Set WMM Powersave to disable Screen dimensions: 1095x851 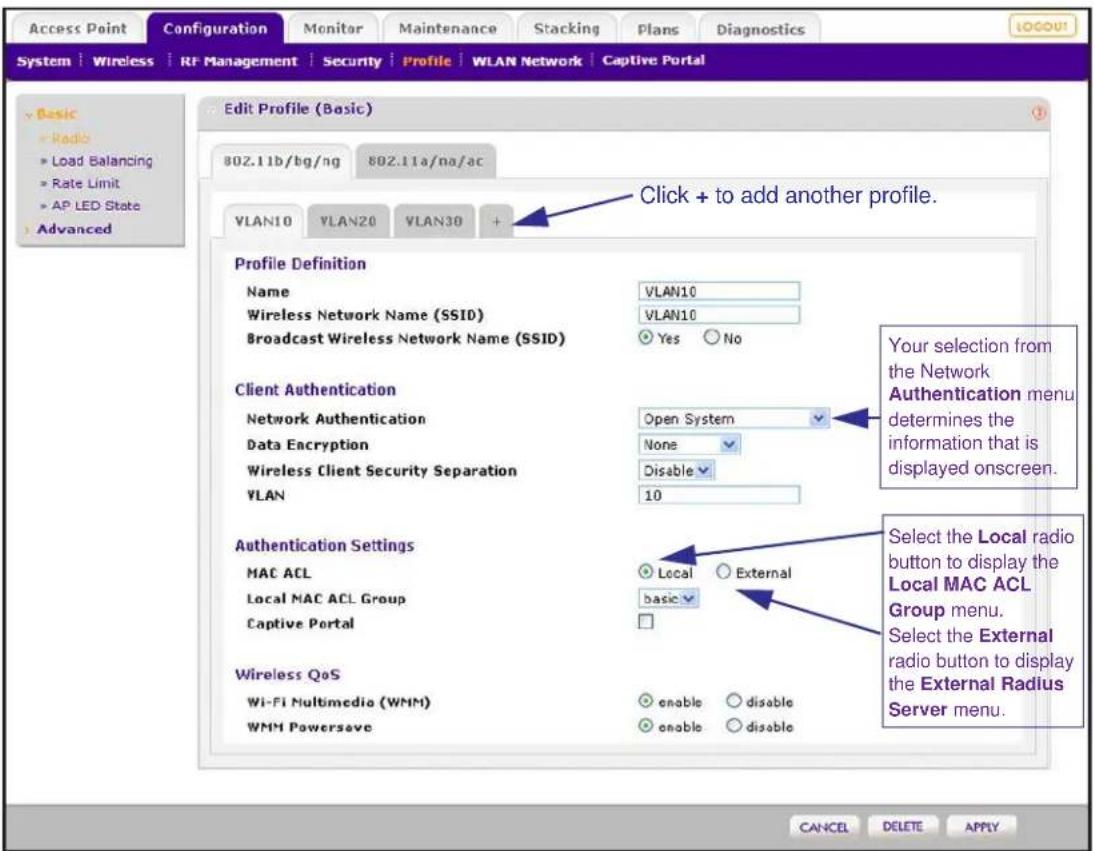coord(733,725)
